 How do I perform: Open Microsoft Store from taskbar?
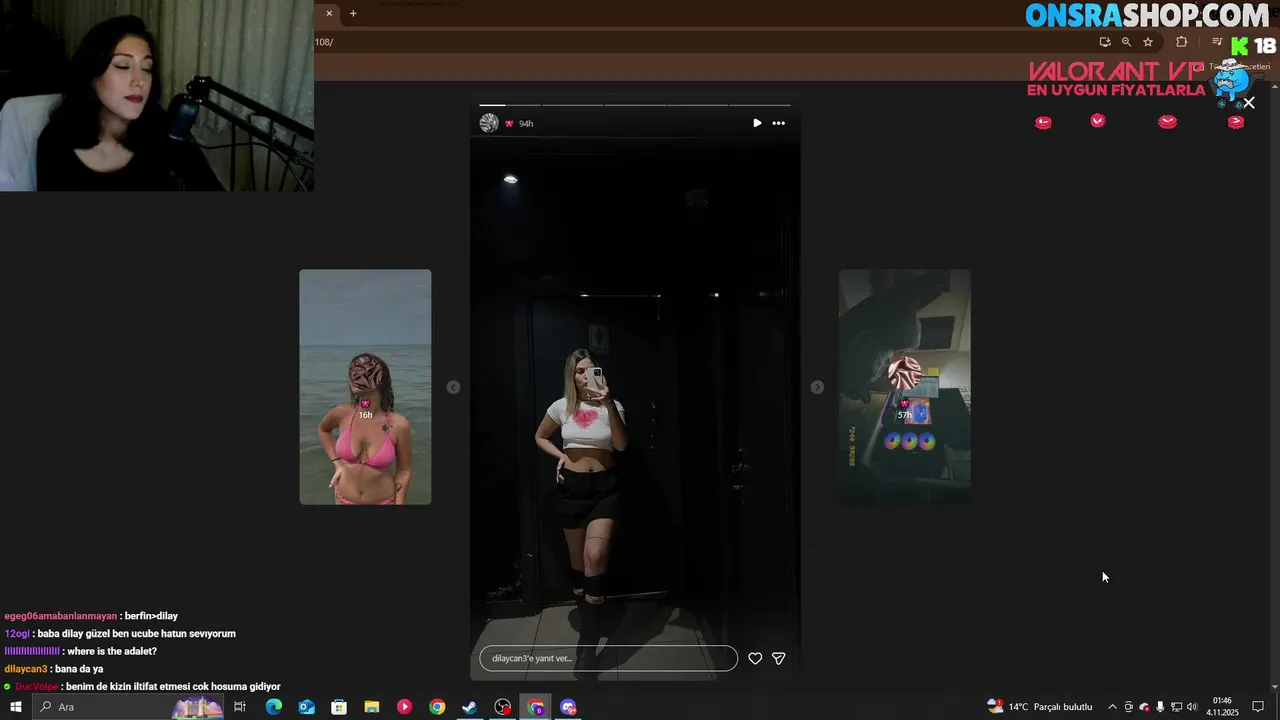click(x=339, y=707)
